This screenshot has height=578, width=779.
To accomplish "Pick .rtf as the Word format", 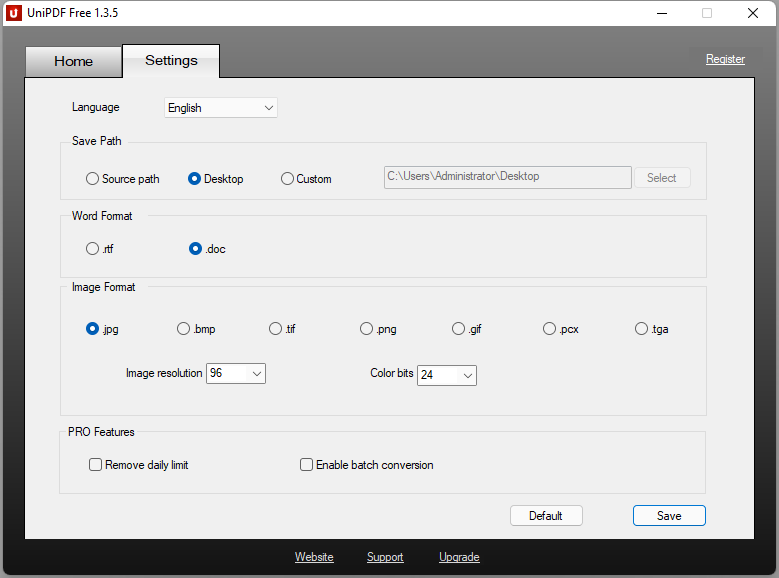I will pos(93,249).
